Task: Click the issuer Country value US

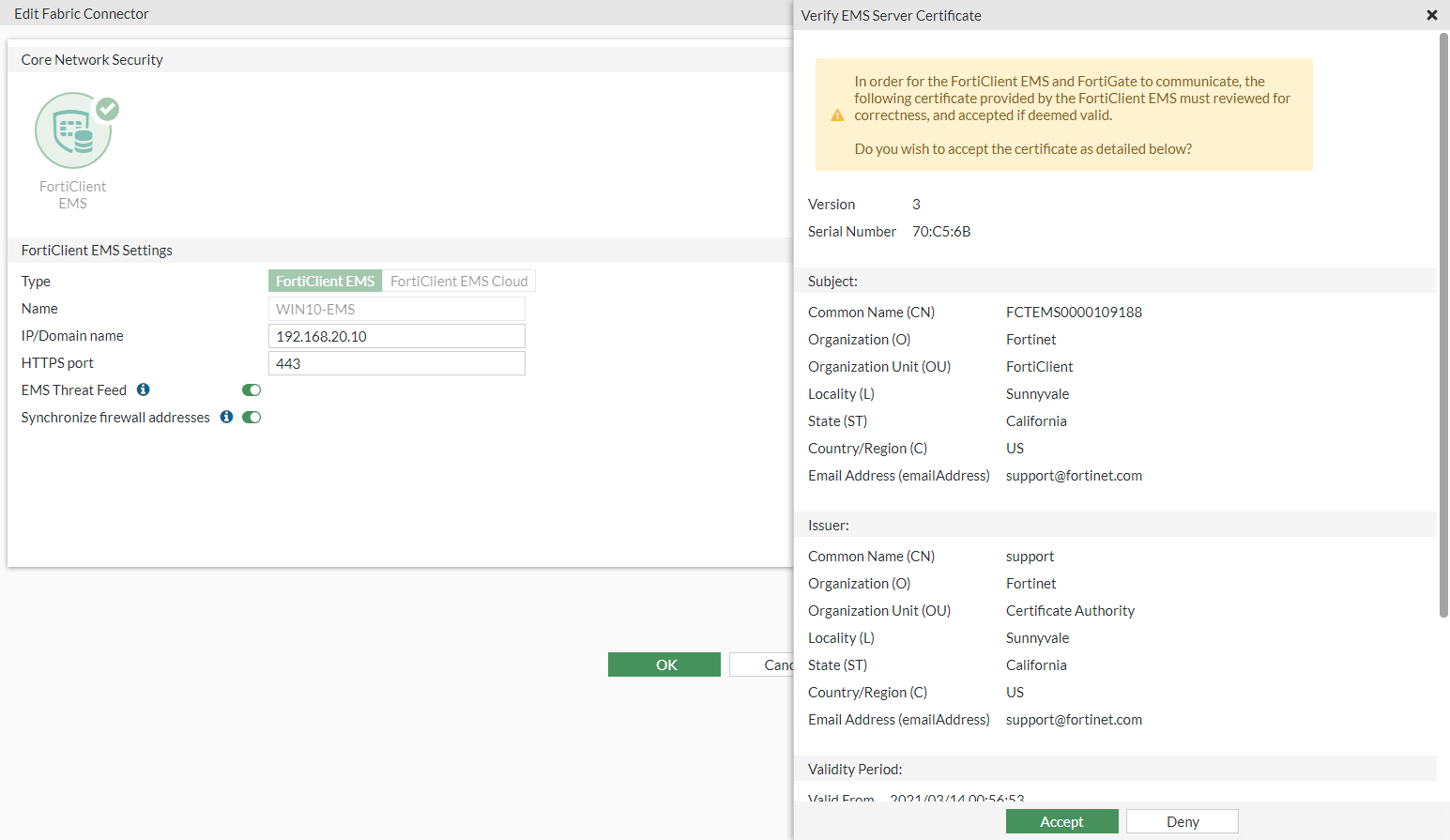Action: coord(1015,693)
